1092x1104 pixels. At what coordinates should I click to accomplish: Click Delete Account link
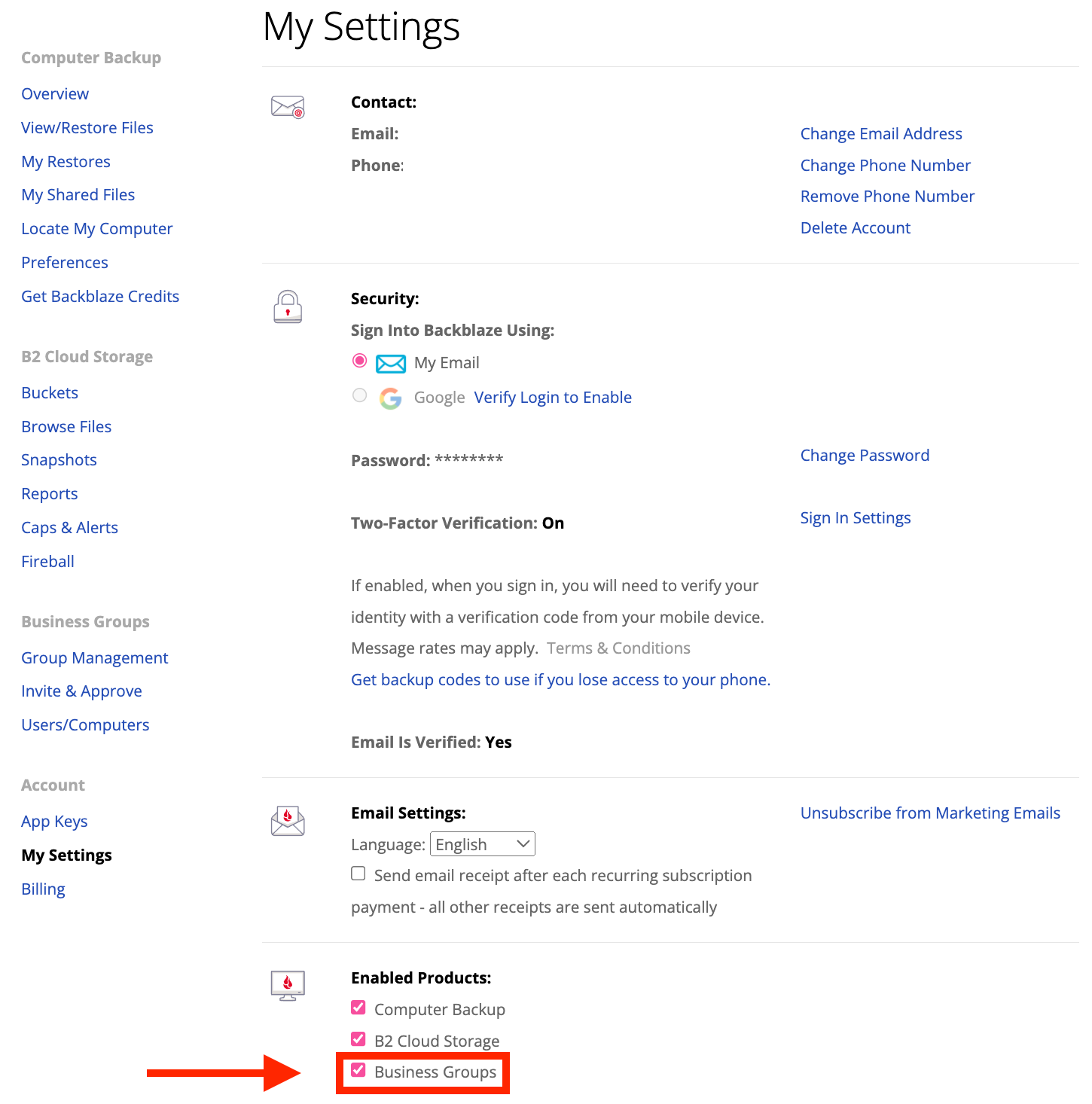(x=856, y=228)
